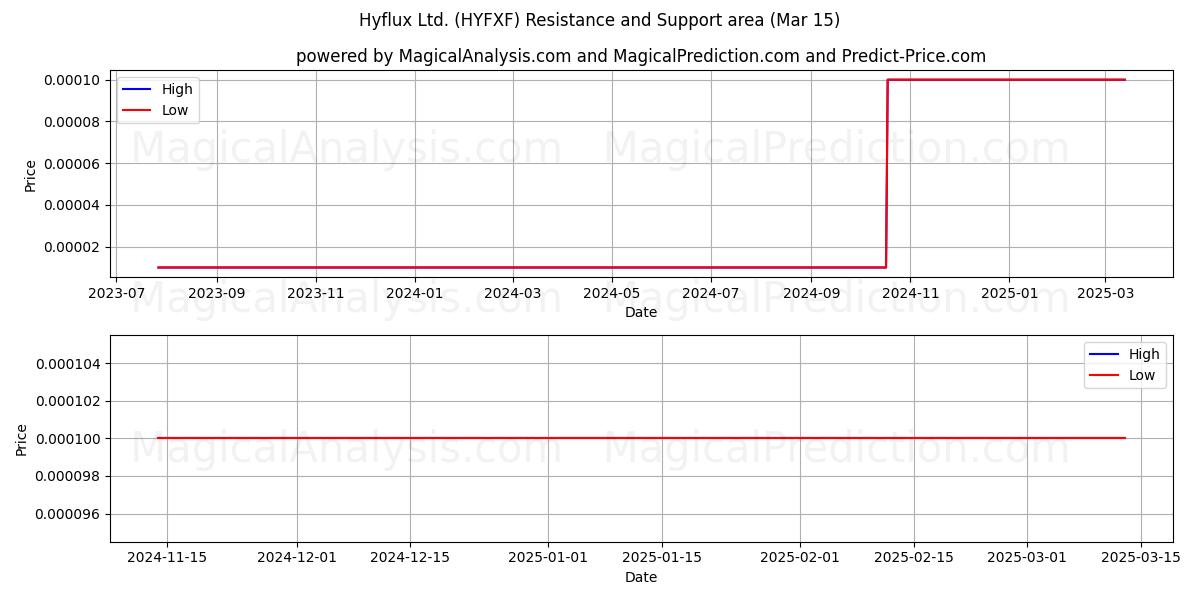This screenshot has width=1200, height=600.
Task: Click the top chart date label 2024-07
Action: click(x=711, y=294)
